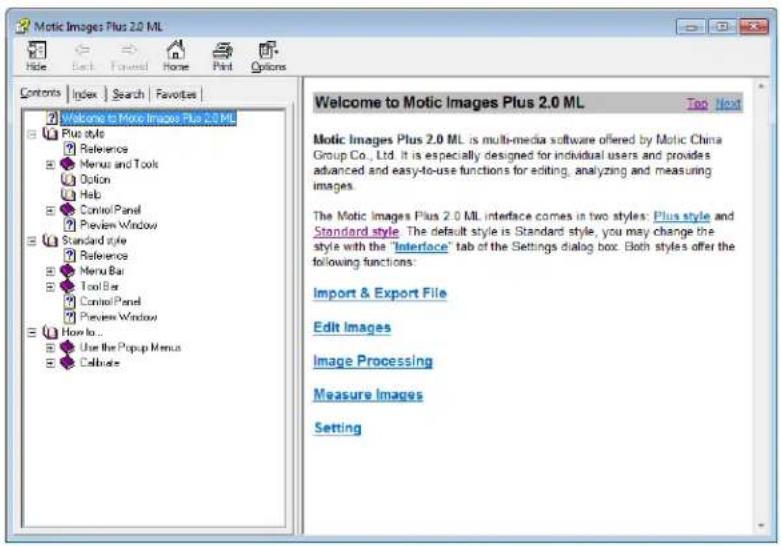The height and width of the screenshot is (546, 781).
Task: Expand the Tool Bar node
Action: [50, 286]
